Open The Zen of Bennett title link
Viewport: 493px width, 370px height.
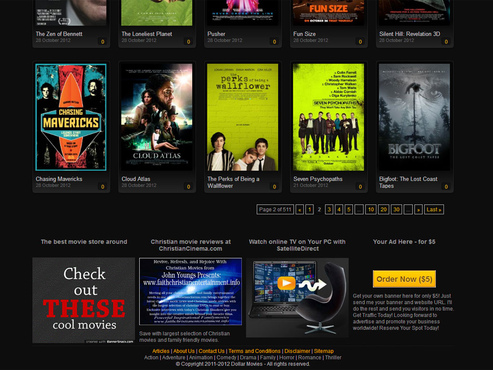(59, 34)
